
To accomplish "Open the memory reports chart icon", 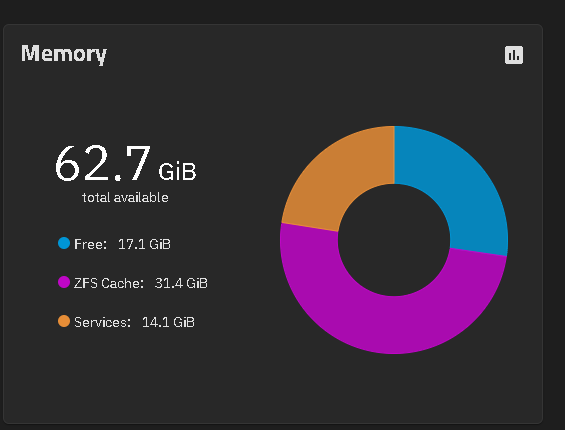I will (513, 55).
